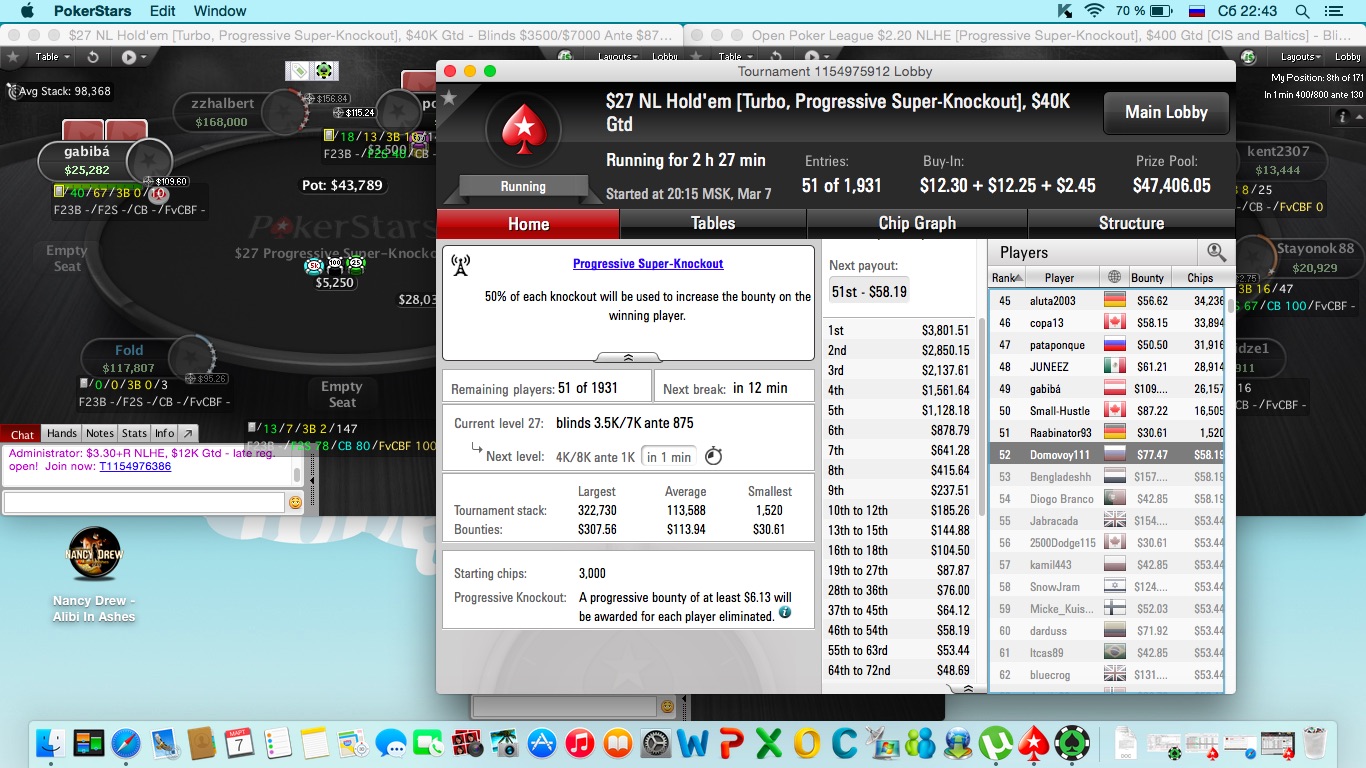Screen dimensions: 1366x768
Task: Click the tag icon above the poker table
Action: point(300,70)
